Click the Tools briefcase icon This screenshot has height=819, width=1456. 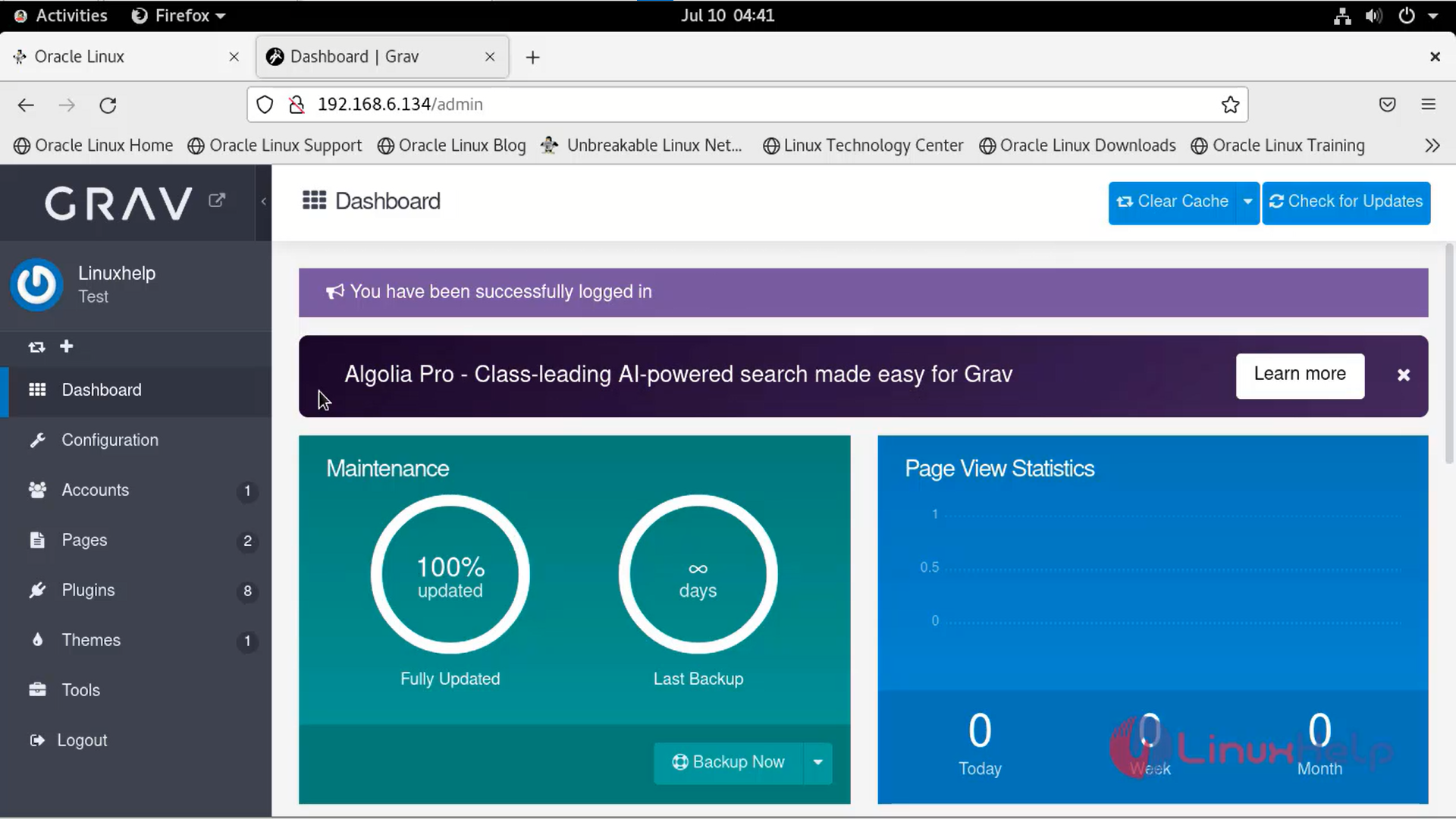(x=37, y=689)
